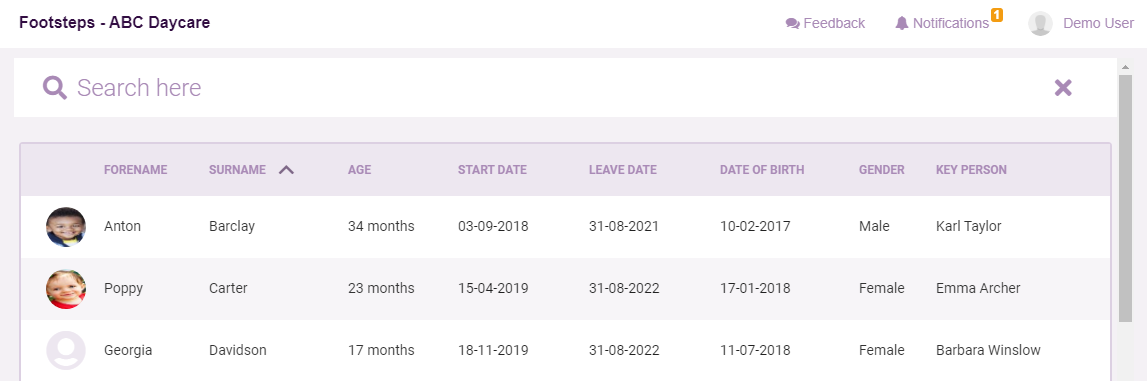1147x381 pixels.
Task: Sort by Start Date column
Action: (492, 170)
